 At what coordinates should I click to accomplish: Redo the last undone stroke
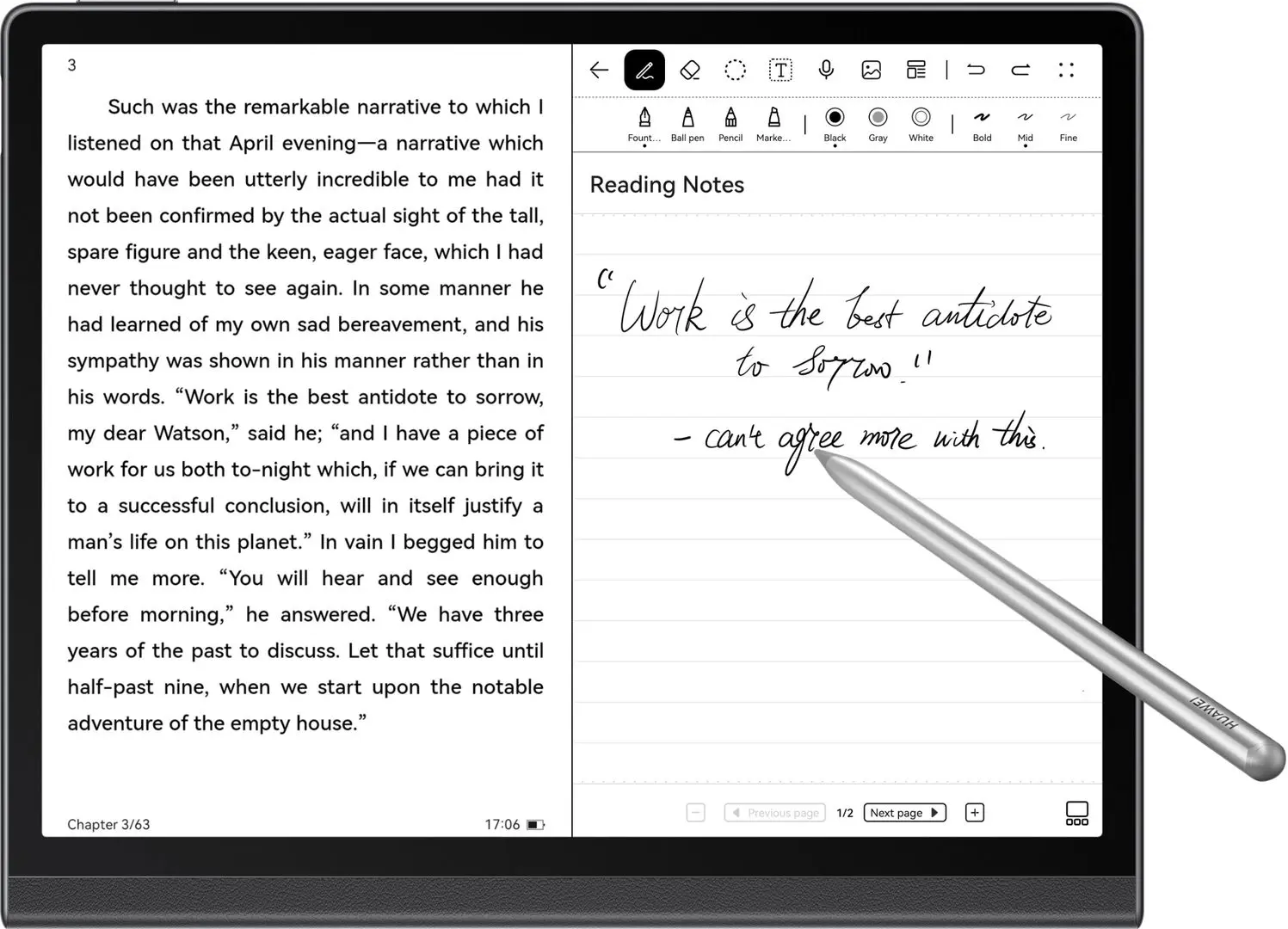[x=1021, y=70]
